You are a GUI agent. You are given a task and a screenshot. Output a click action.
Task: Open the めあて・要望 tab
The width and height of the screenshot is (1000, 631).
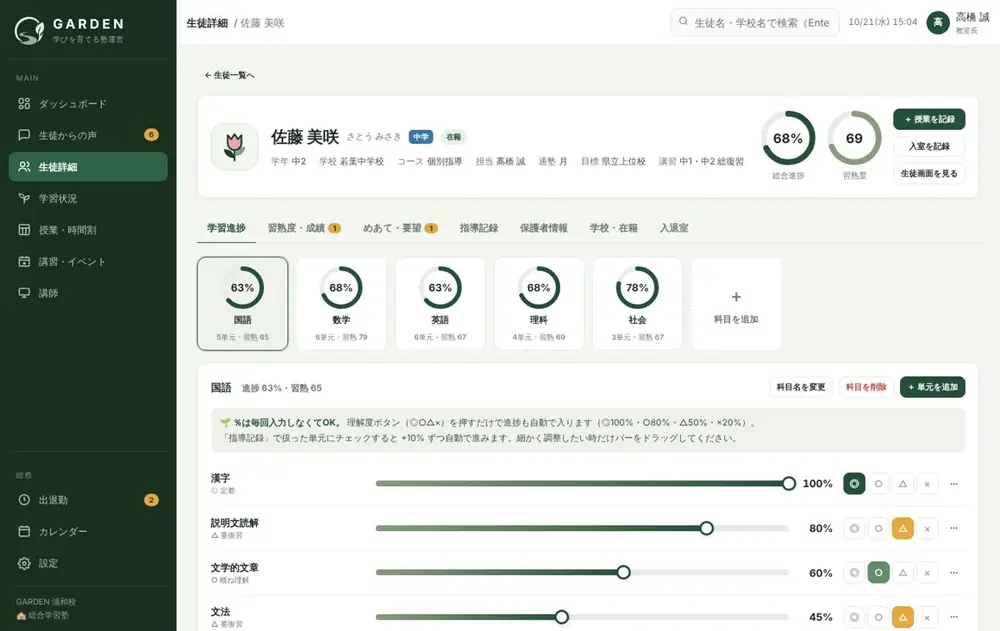click(400, 228)
